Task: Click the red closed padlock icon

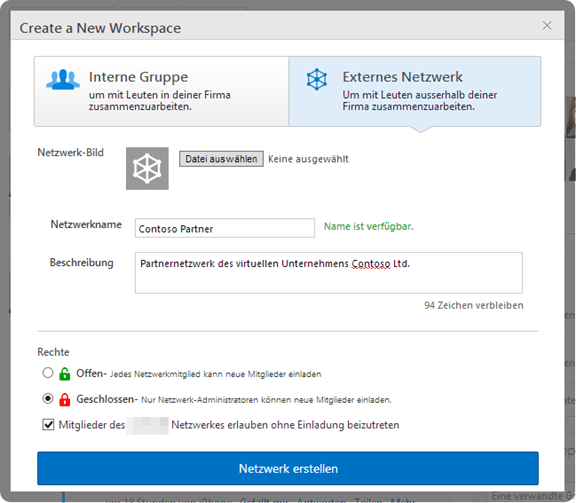Action: tap(65, 399)
